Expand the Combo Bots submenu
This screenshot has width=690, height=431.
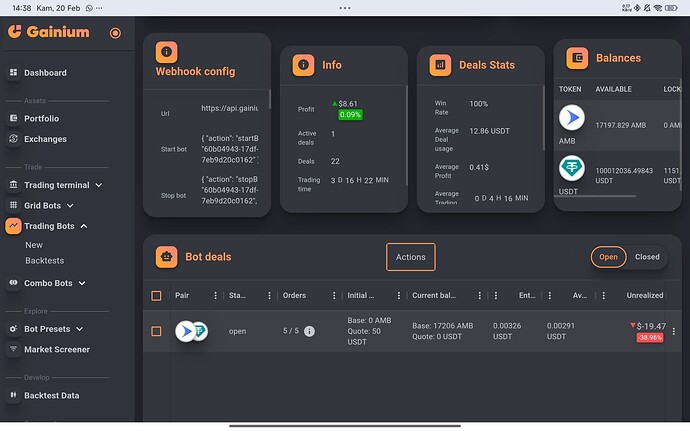pos(82,283)
